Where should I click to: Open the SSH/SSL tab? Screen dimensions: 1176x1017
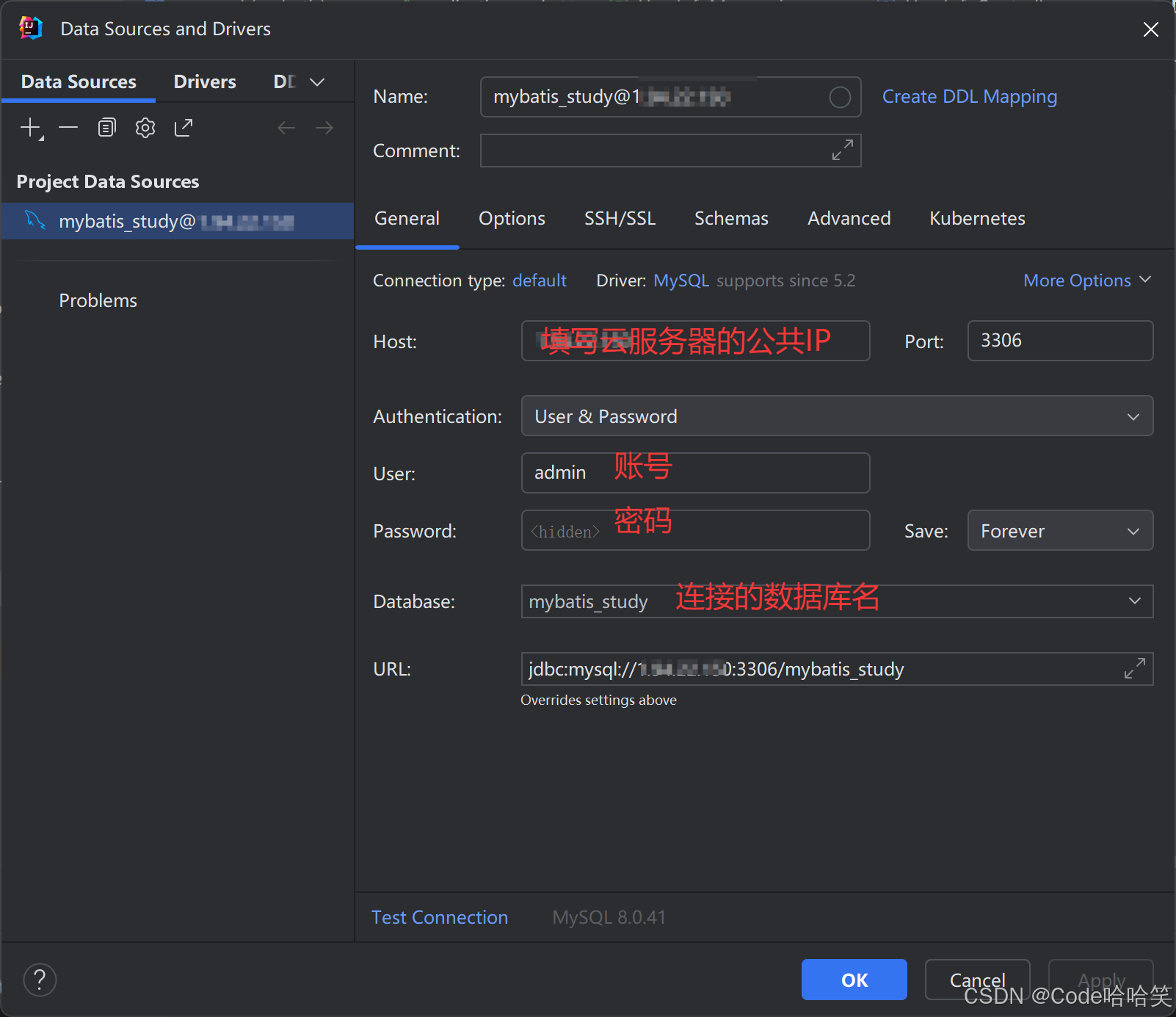(620, 218)
